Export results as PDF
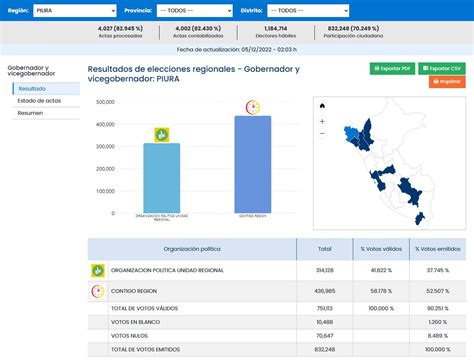This screenshot has width=474, height=363. 392,69
